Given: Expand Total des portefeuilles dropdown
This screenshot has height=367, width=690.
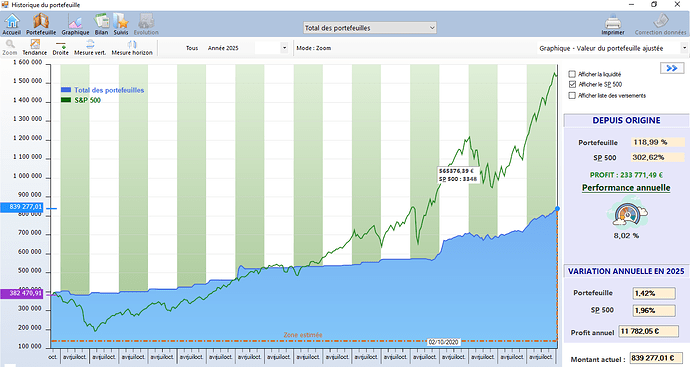Looking at the screenshot, I should pyautogui.click(x=370, y=28).
